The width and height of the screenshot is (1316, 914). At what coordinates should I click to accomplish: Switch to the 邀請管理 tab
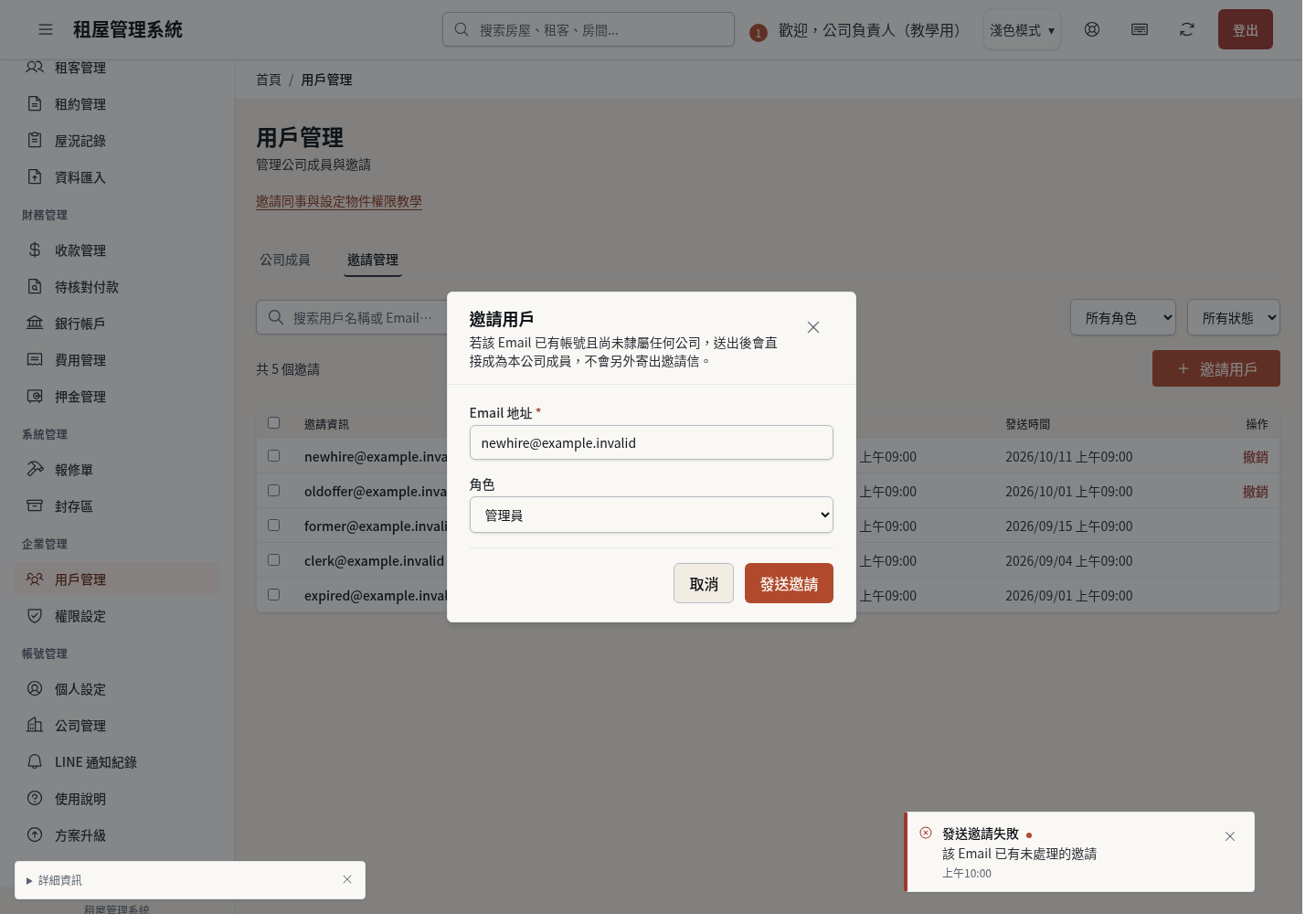(373, 260)
